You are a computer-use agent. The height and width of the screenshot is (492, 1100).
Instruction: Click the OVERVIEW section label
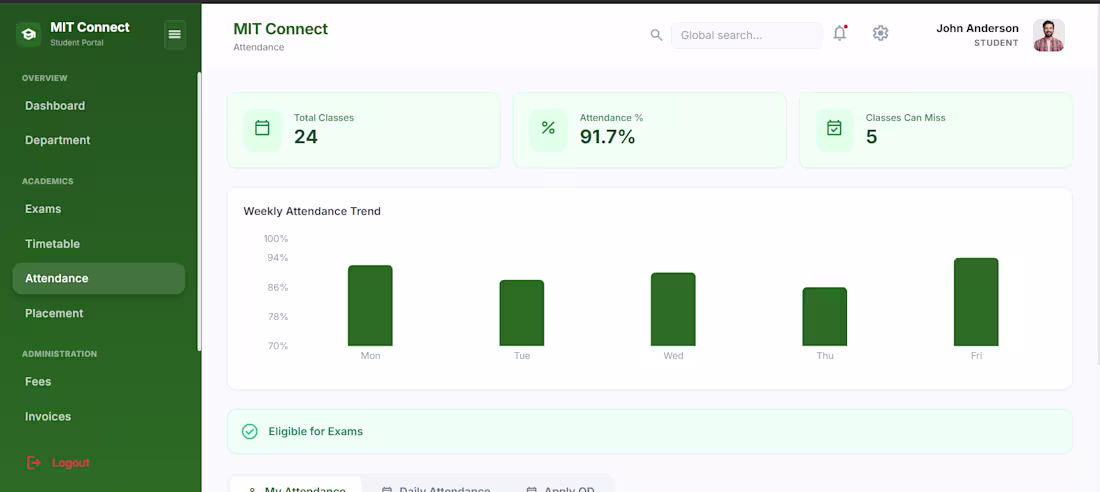coord(45,78)
